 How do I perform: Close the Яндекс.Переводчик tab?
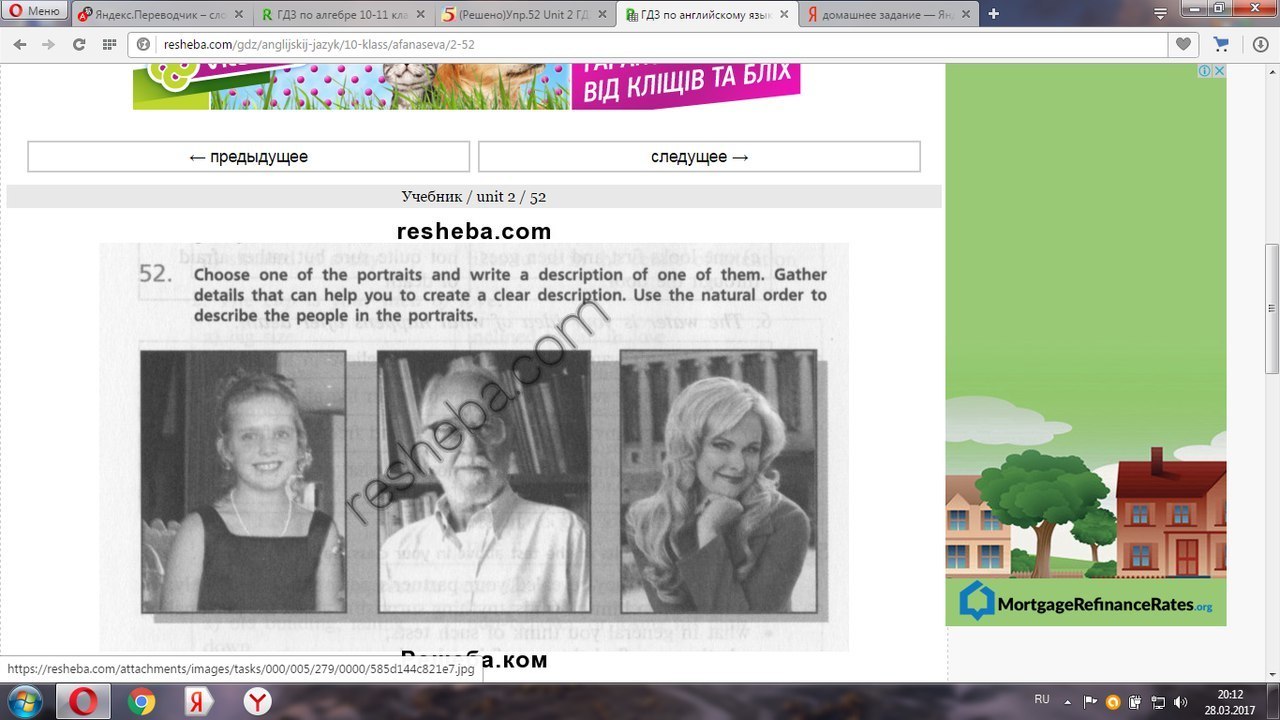(x=239, y=14)
